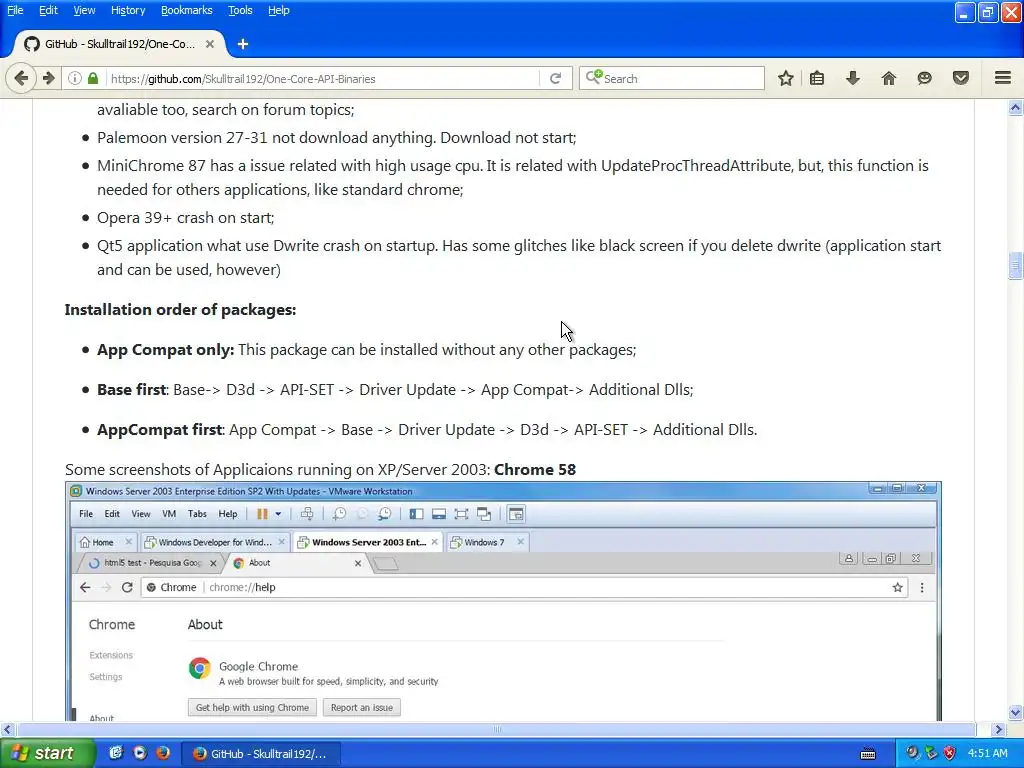
Task: Open the Edit menu
Action: pyautogui.click(x=48, y=10)
